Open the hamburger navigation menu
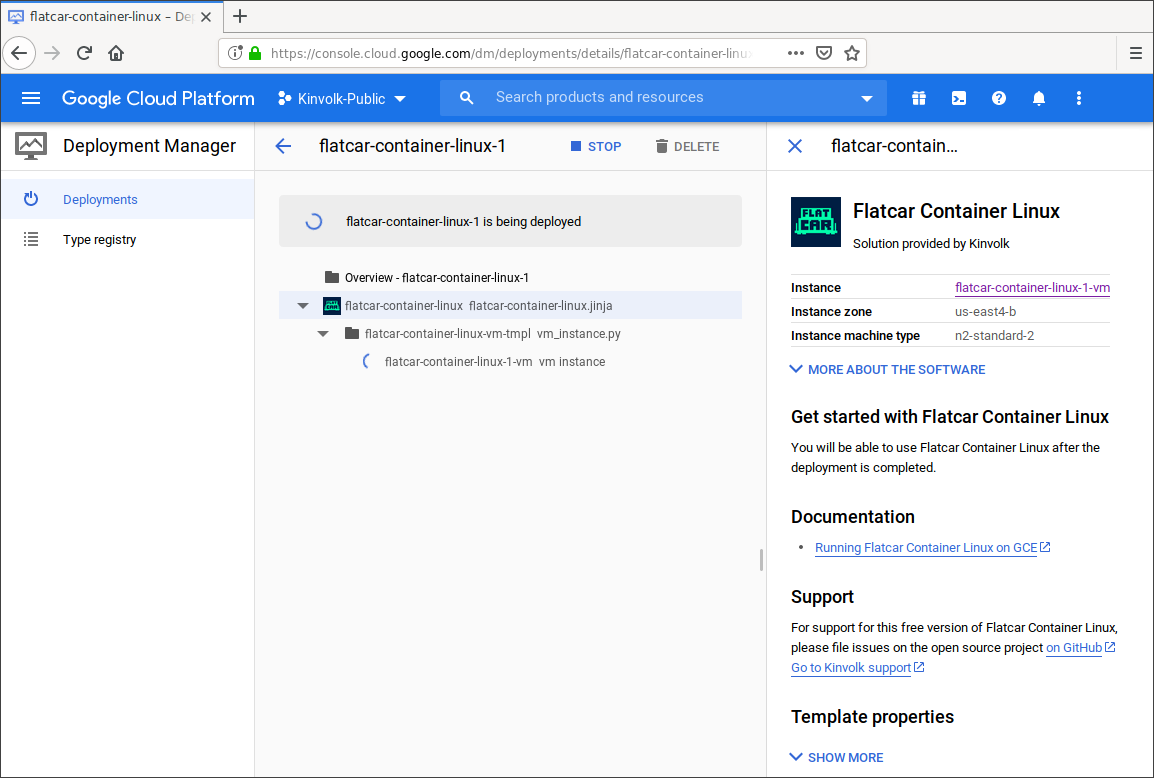This screenshot has height=778, width=1154. click(x=31, y=98)
